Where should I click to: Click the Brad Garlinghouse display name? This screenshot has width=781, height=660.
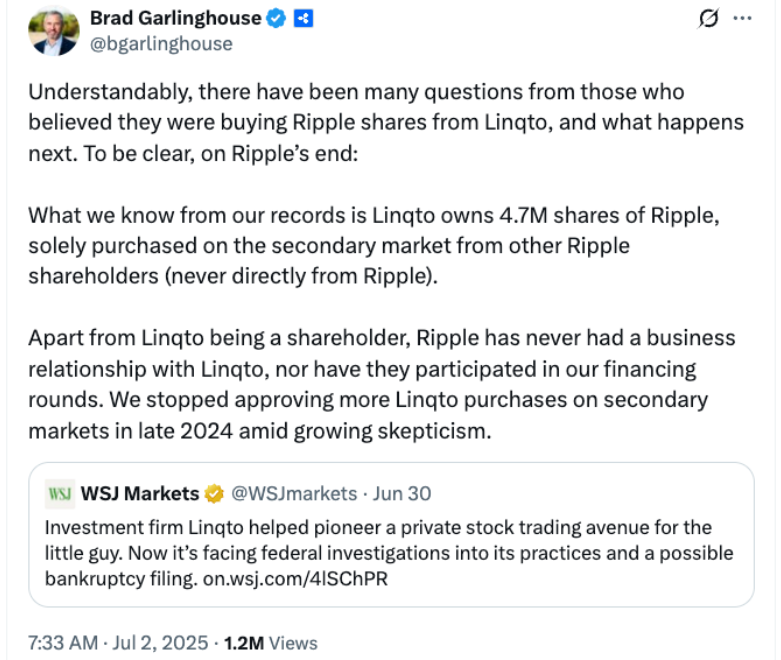tap(176, 18)
